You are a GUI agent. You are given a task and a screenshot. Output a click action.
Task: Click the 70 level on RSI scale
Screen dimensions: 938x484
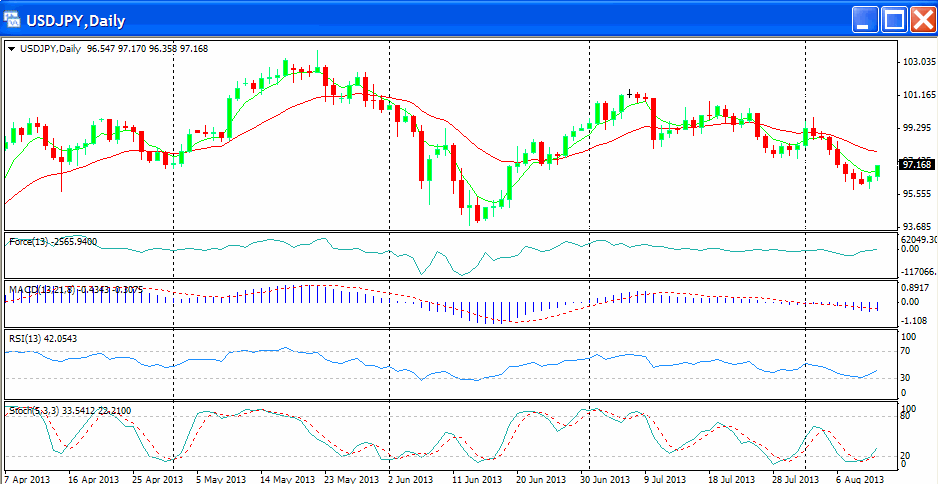(x=905, y=351)
